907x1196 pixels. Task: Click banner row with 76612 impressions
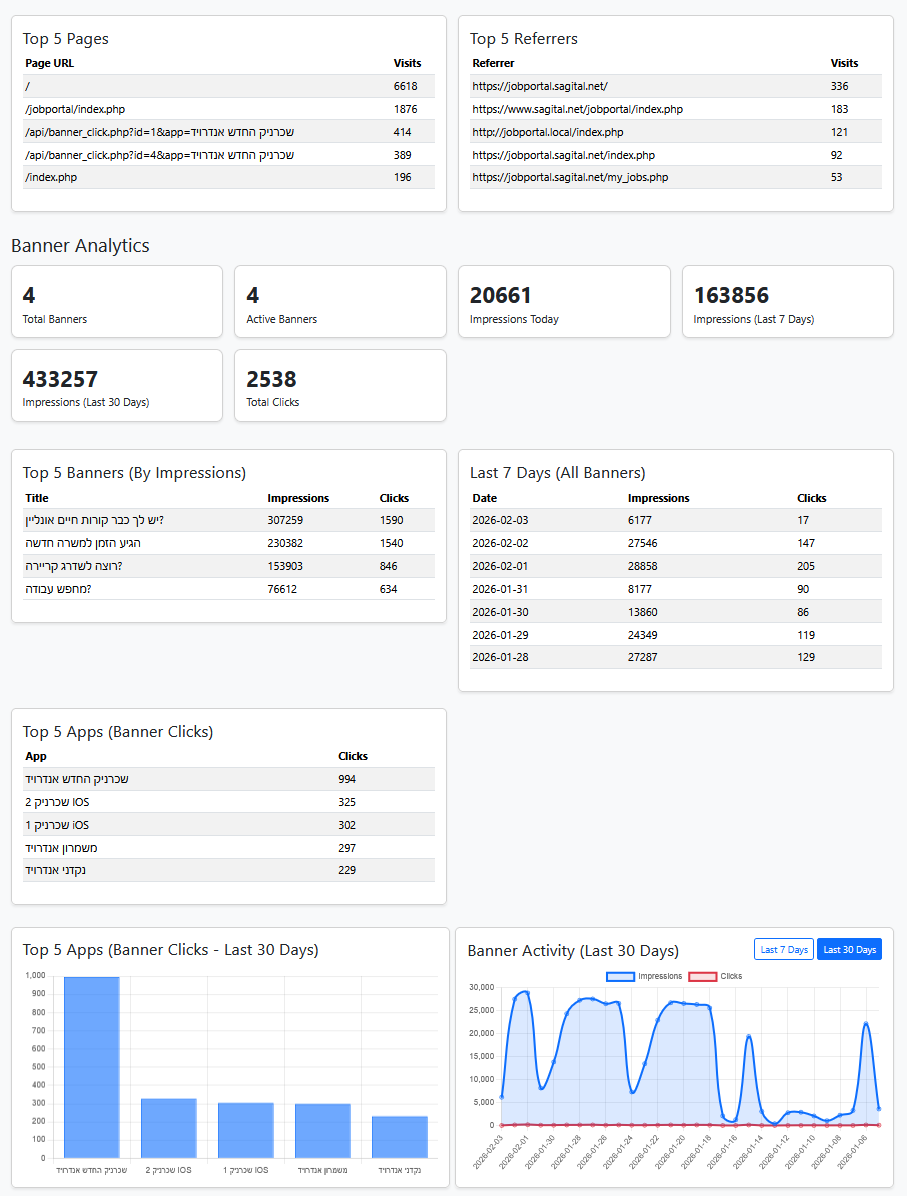[x=229, y=589]
